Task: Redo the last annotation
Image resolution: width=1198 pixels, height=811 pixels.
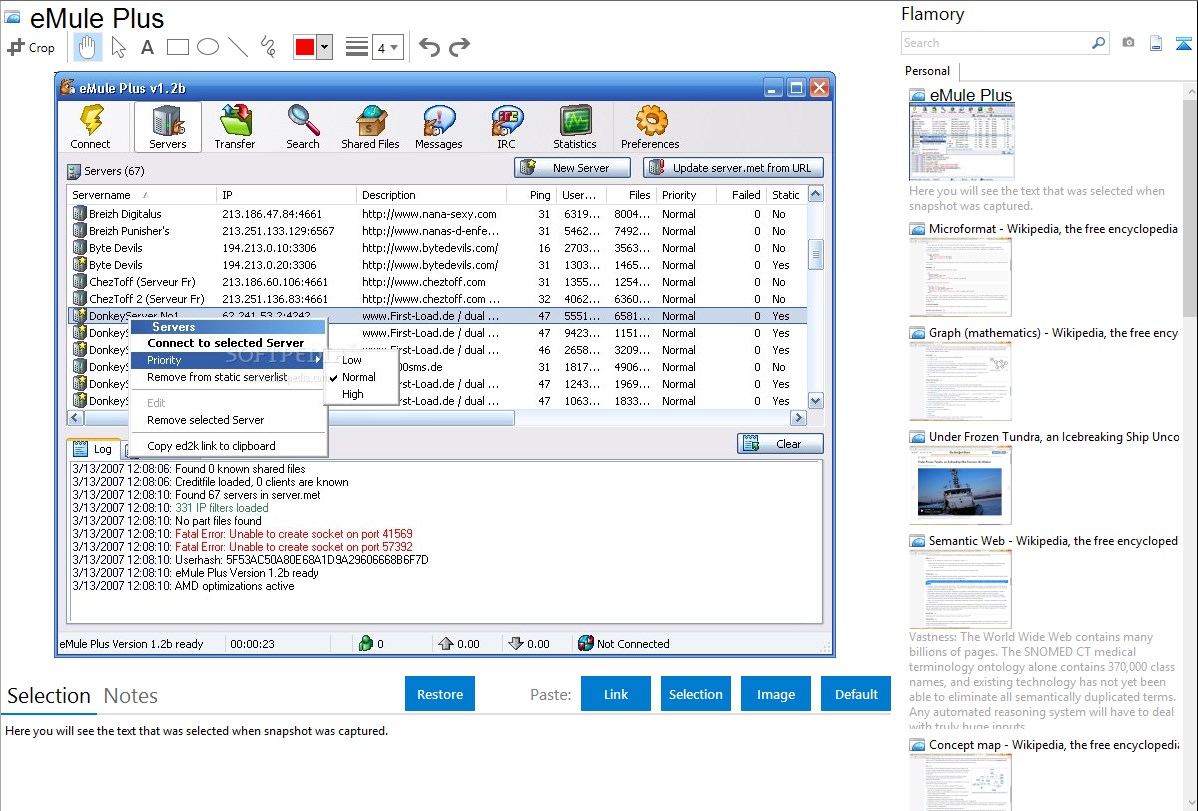Action: (x=459, y=47)
